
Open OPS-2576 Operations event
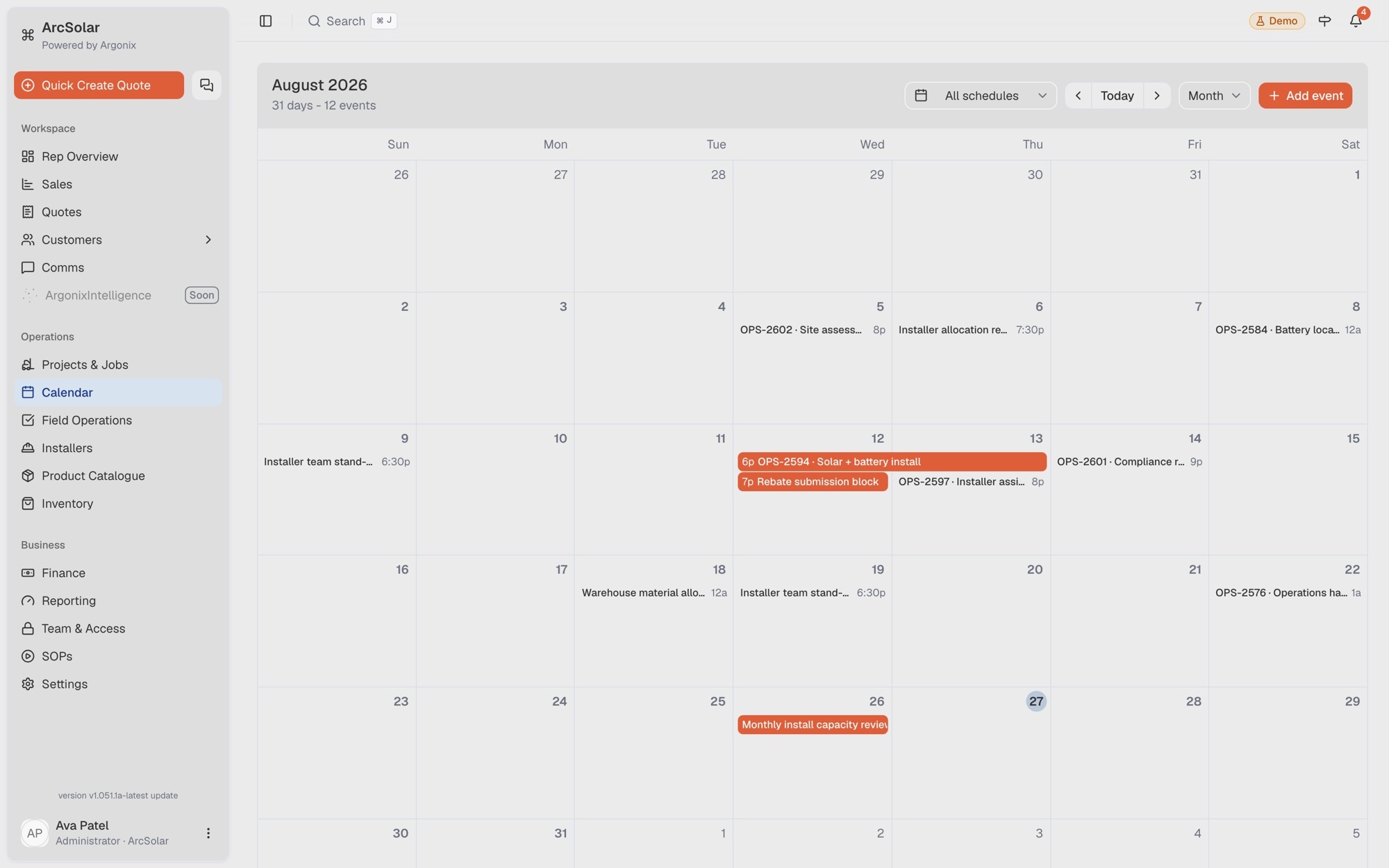click(1288, 593)
